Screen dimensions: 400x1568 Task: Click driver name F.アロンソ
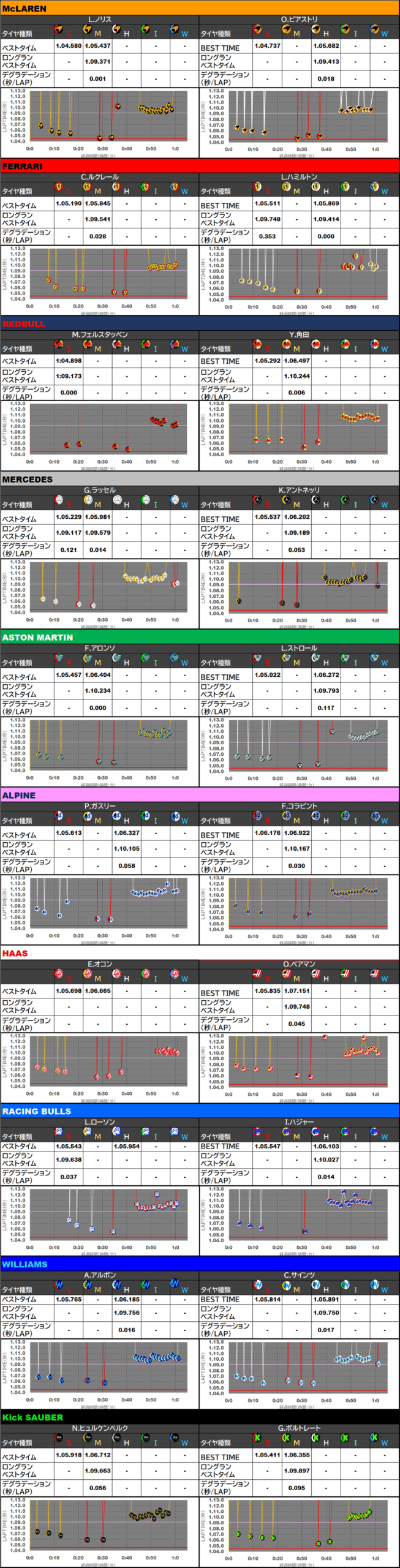point(100,648)
